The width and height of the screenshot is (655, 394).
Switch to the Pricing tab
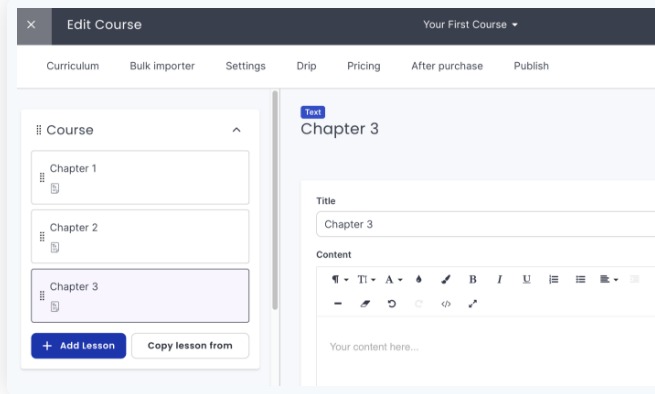(363, 66)
